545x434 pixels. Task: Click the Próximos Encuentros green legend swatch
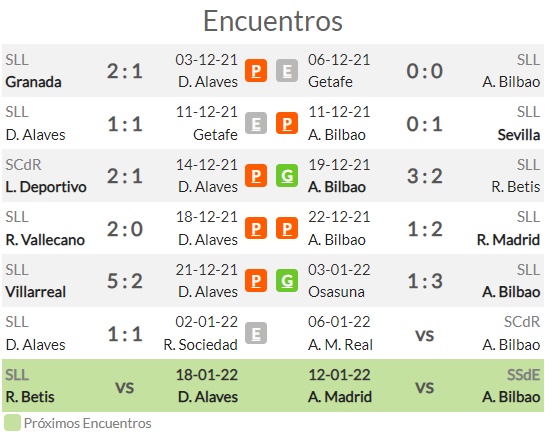pos(12,423)
